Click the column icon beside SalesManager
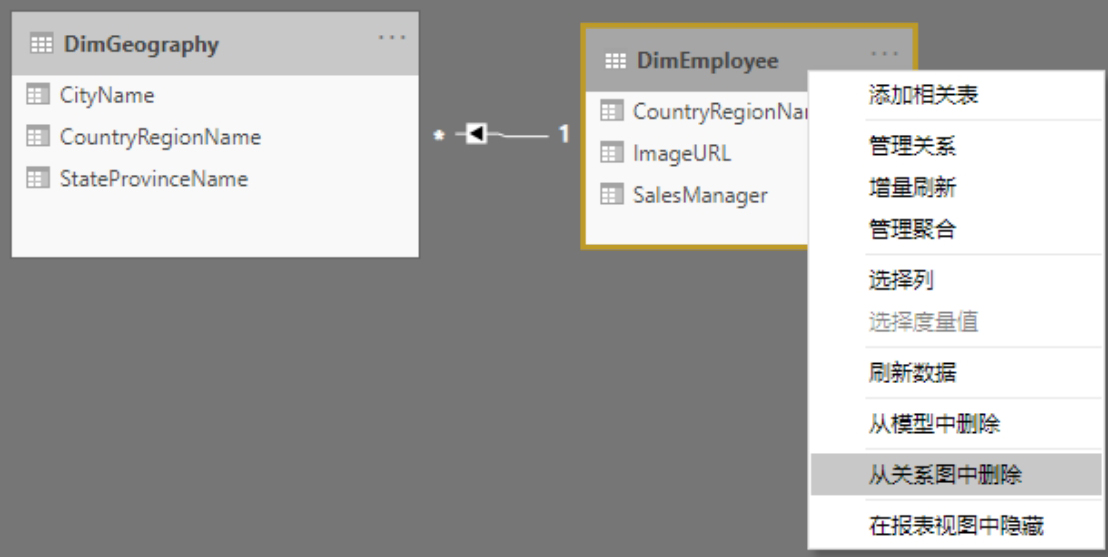This screenshot has width=1108, height=557. tap(612, 195)
